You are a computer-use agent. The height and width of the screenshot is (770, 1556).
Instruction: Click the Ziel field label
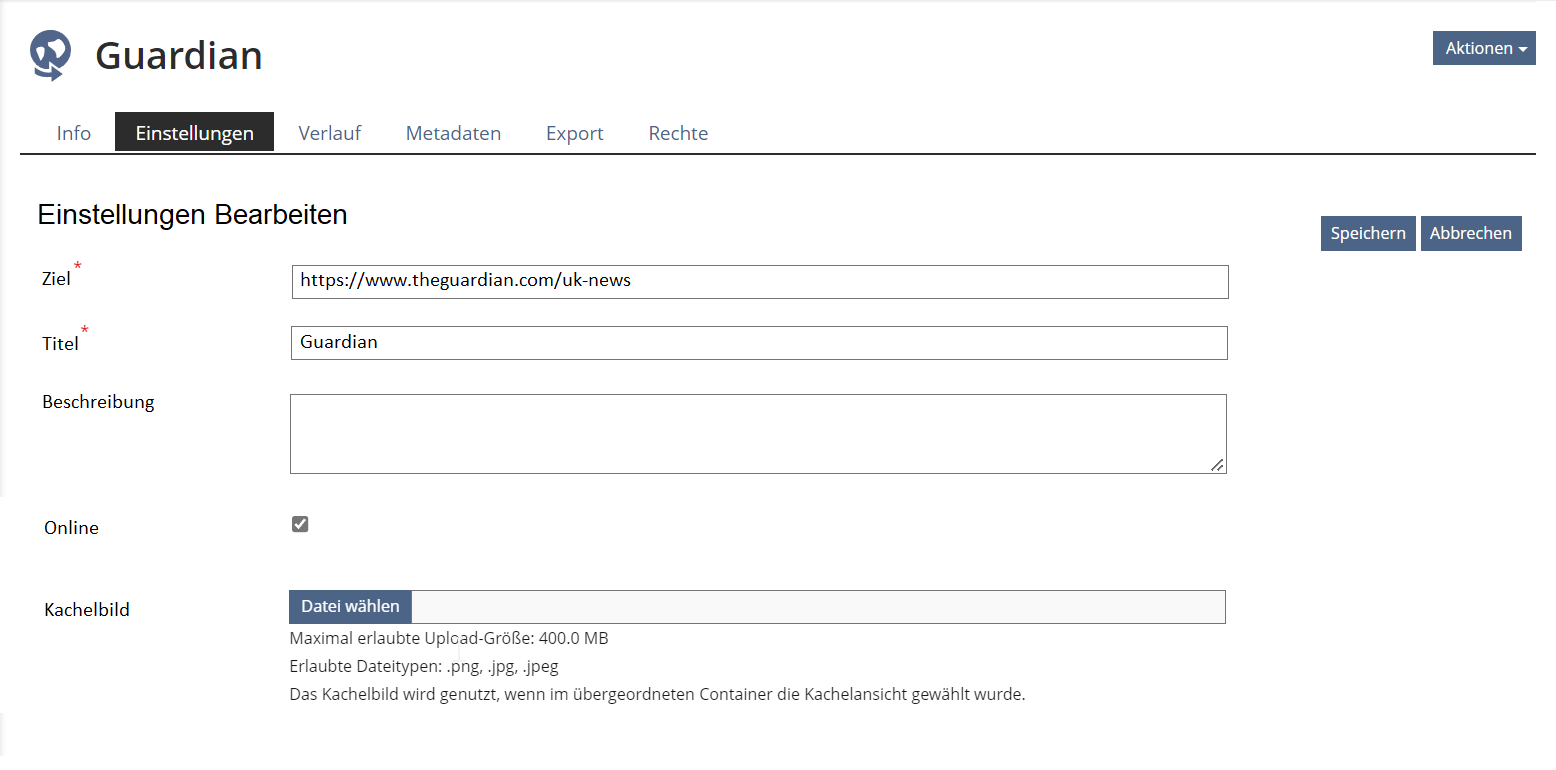(x=57, y=279)
